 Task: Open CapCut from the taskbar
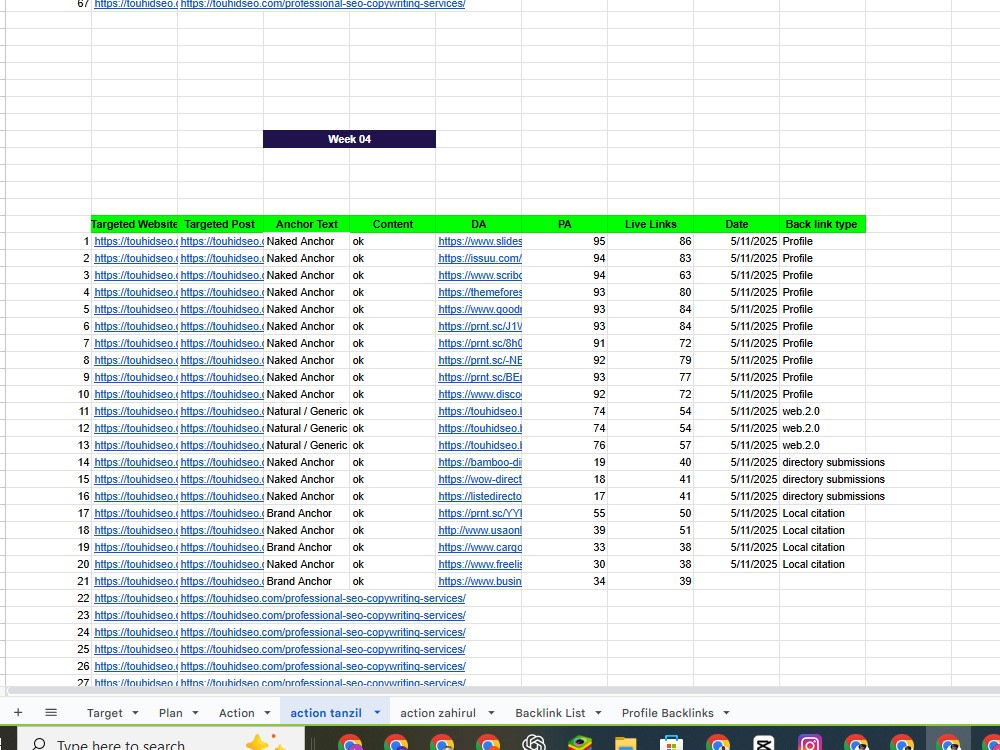[x=763, y=743]
